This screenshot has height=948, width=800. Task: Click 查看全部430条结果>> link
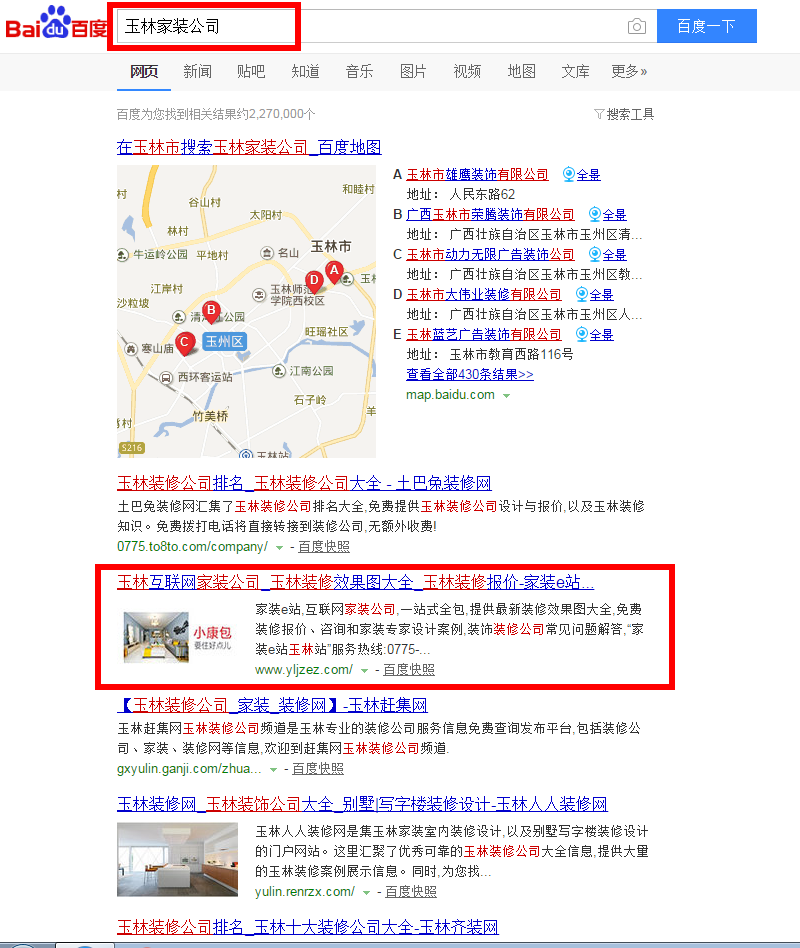(x=470, y=374)
